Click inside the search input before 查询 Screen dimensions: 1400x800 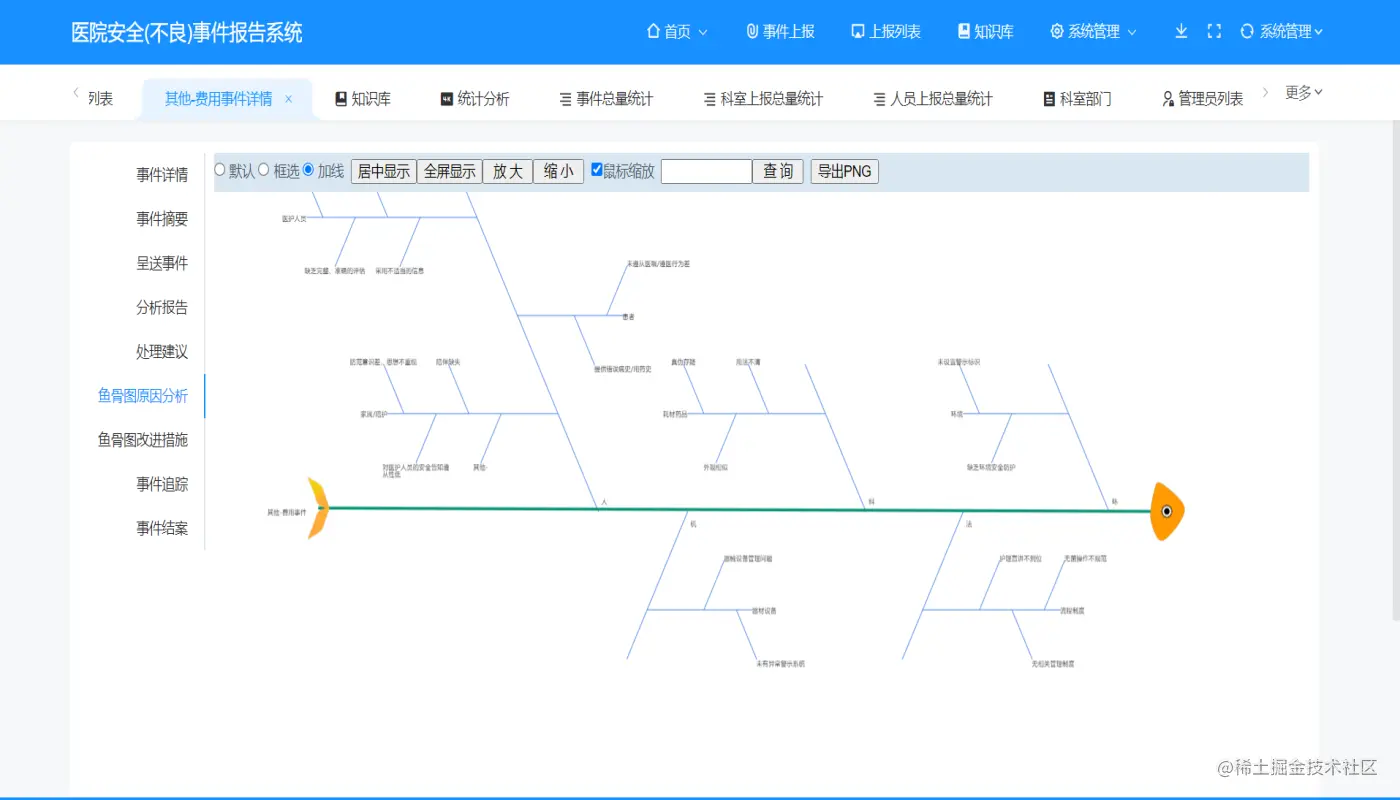pos(706,170)
